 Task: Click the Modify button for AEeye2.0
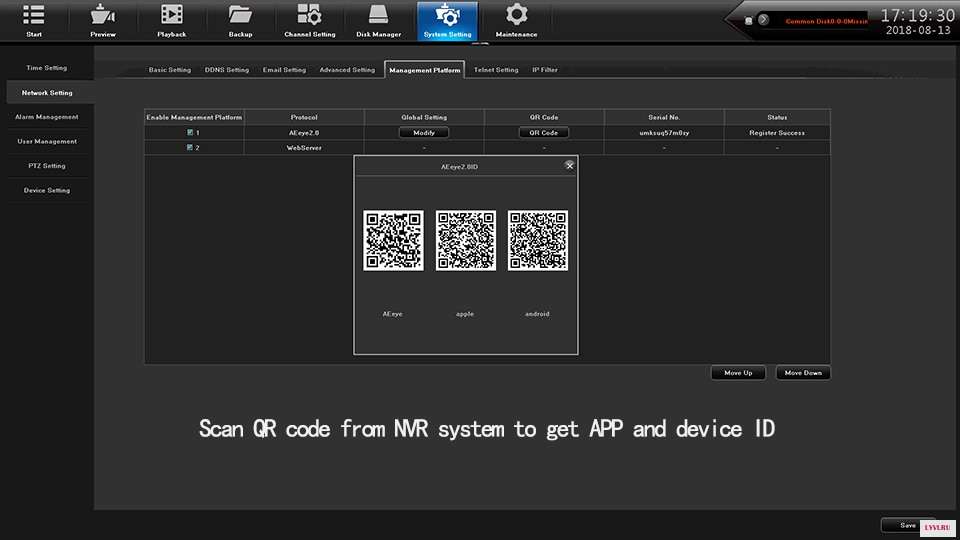(x=424, y=132)
